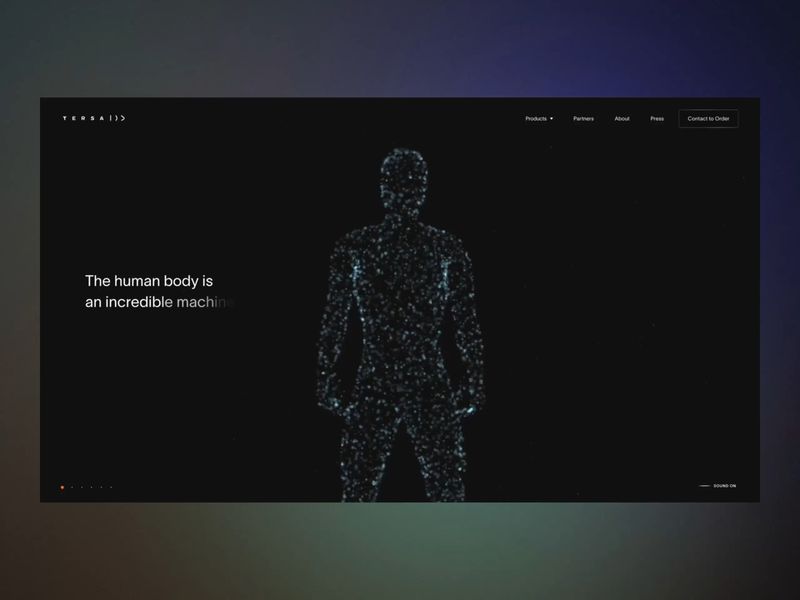Toggle the SOUND ON control
This screenshot has height=600, width=800.
coord(725,486)
